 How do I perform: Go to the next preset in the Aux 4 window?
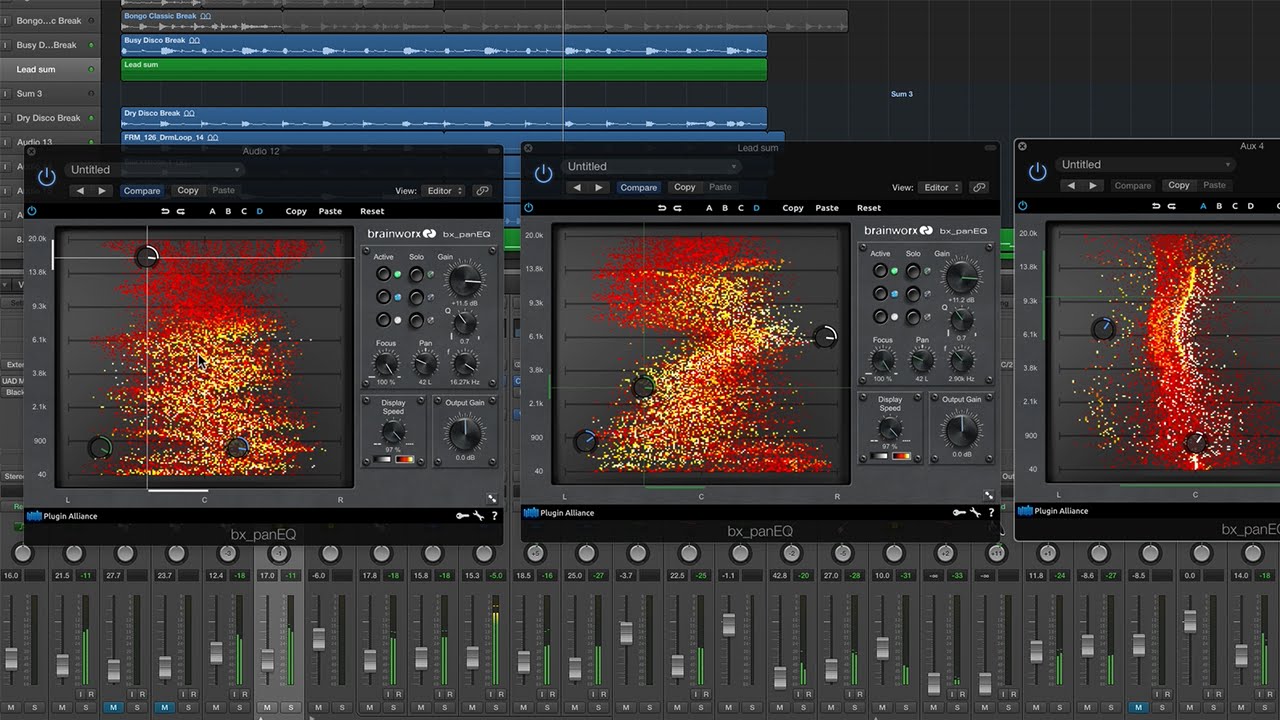coord(1093,186)
